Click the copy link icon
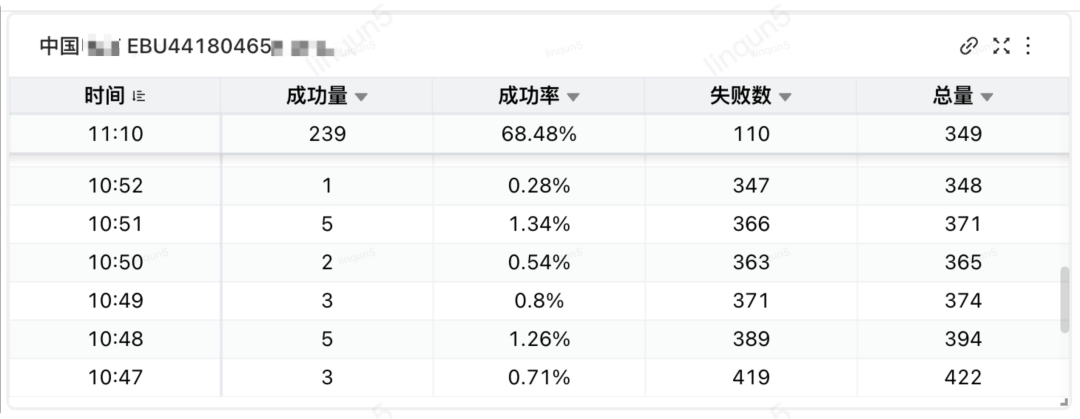 coord(968,45)
